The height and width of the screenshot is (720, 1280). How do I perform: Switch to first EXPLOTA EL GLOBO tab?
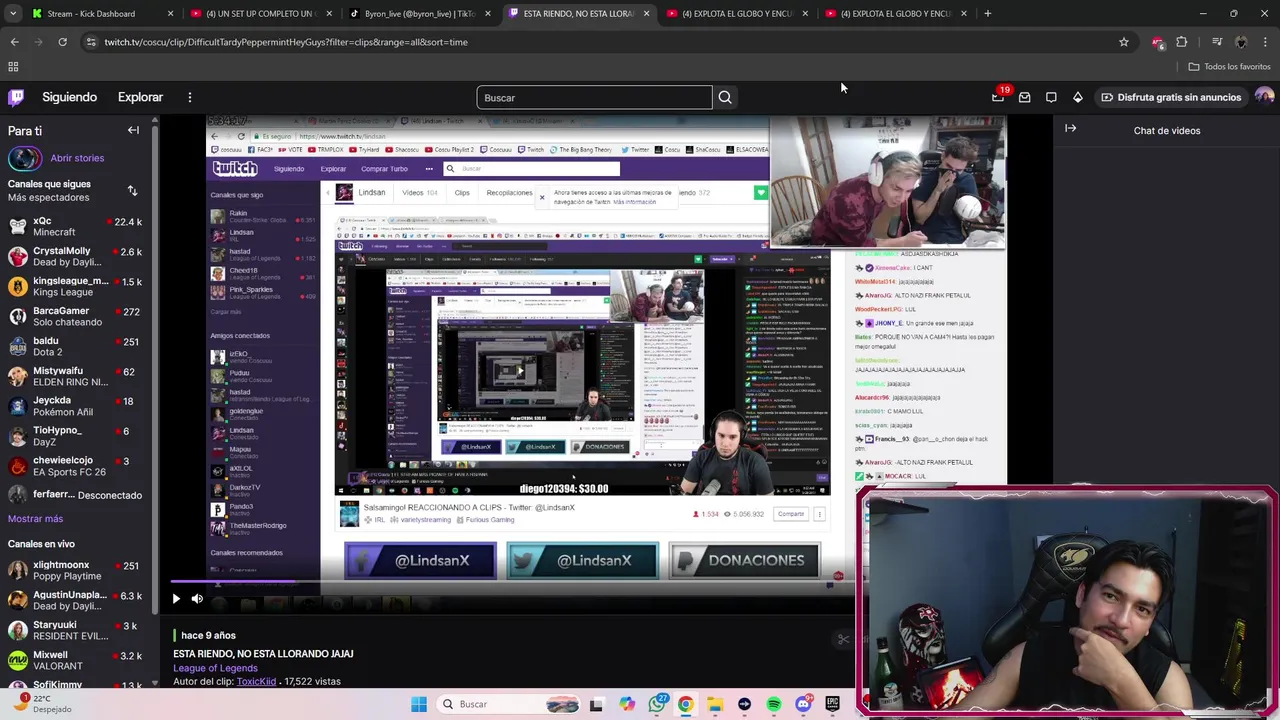point(737,14)
